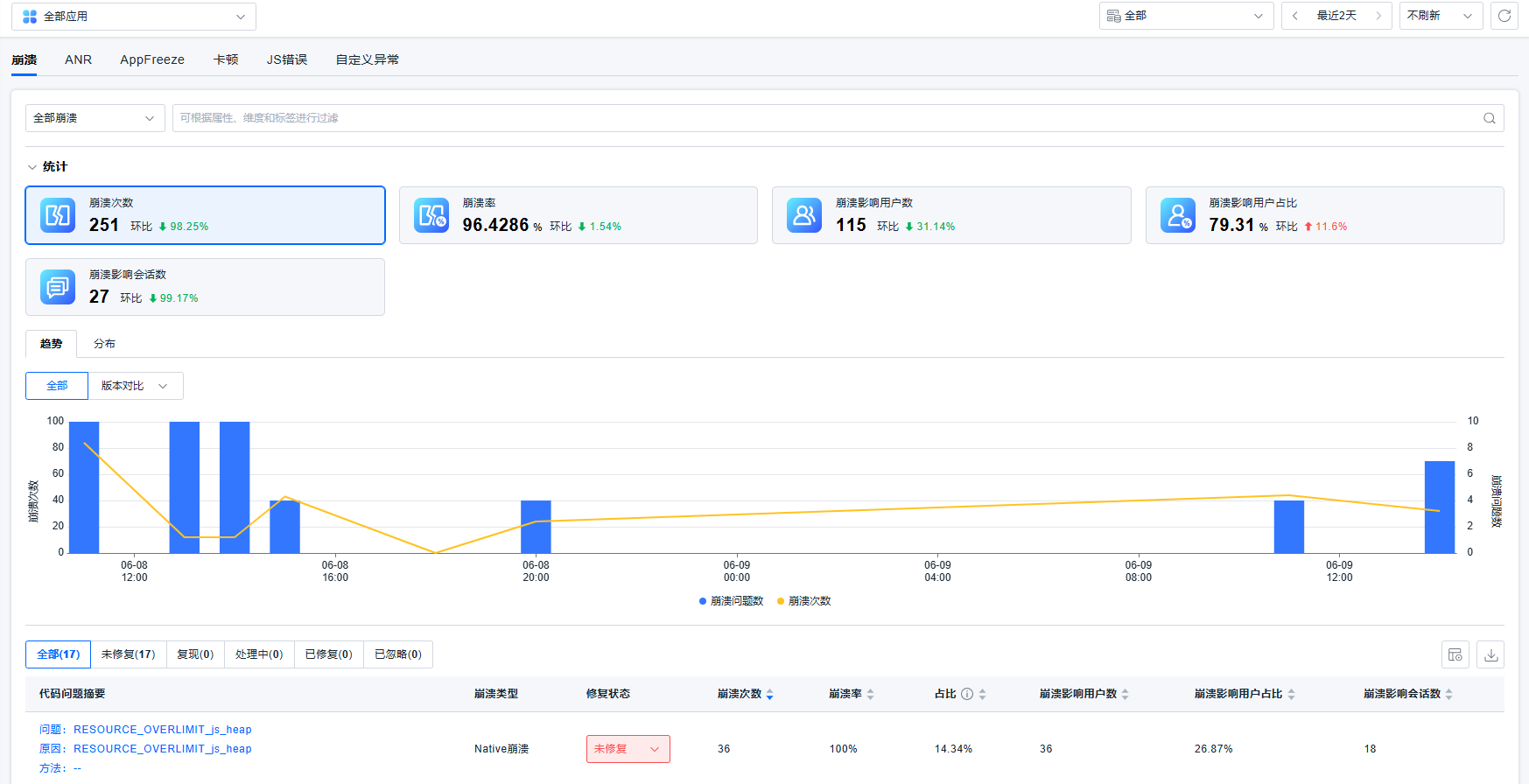The height and width of the screenshot is (784, 1529).
Task: Switch to the 自定义异常 tab
Action: [x=368, y=59]
